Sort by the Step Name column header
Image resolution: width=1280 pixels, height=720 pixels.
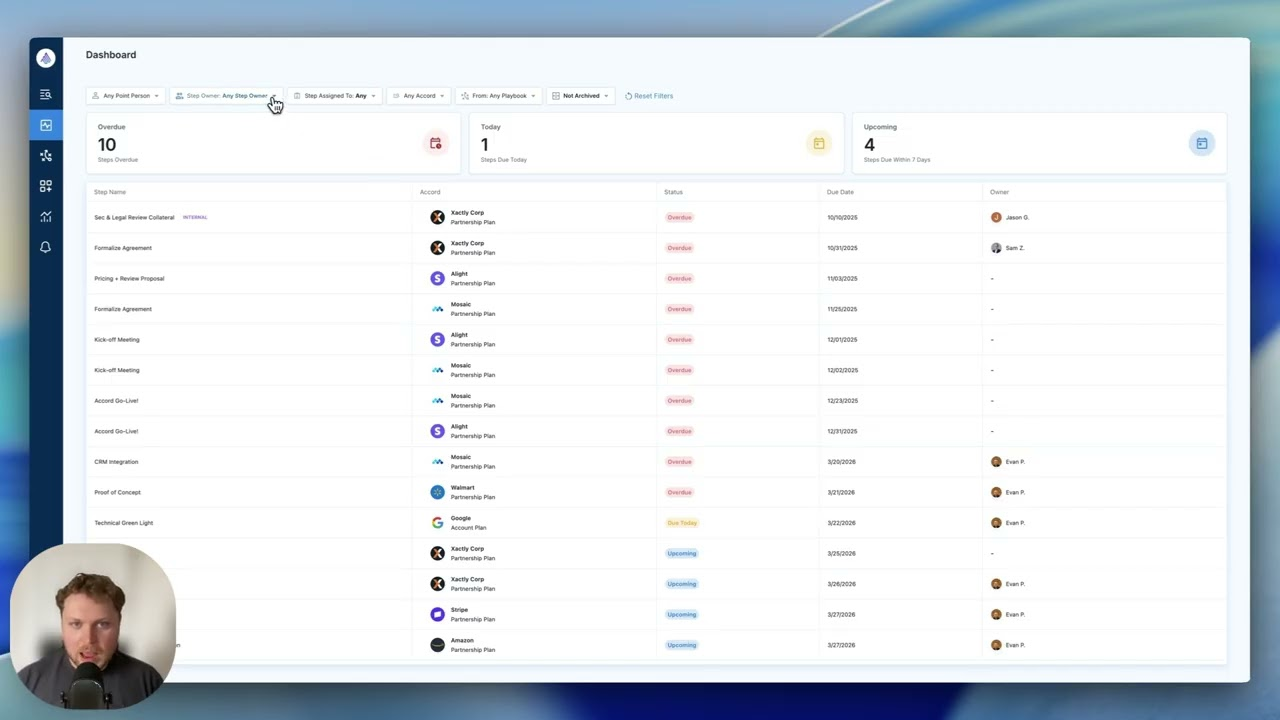pos(110,192)
